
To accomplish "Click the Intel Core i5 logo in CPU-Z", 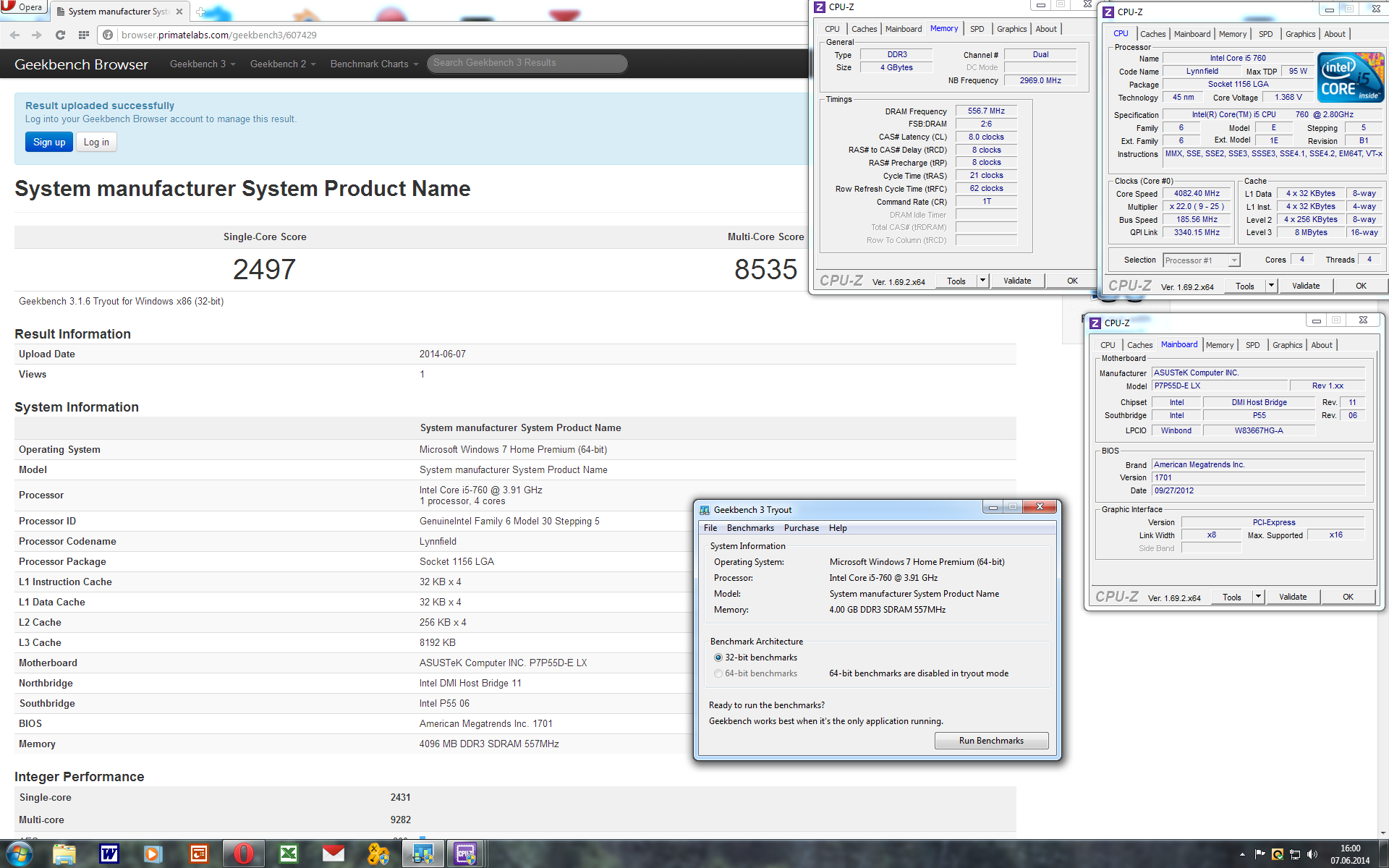I will pos(1351,77).
